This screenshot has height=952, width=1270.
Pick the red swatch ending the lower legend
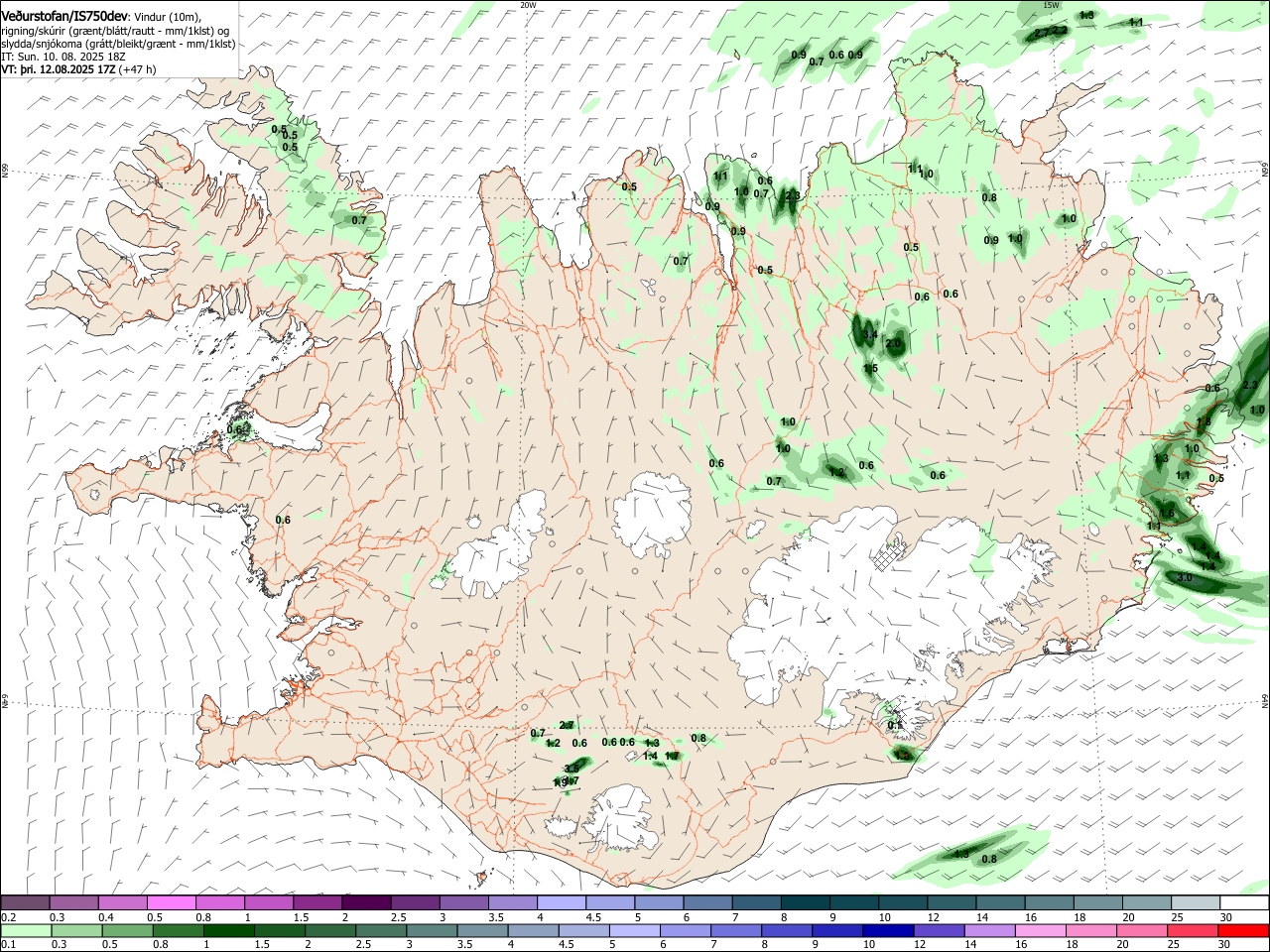(1245, 930)
